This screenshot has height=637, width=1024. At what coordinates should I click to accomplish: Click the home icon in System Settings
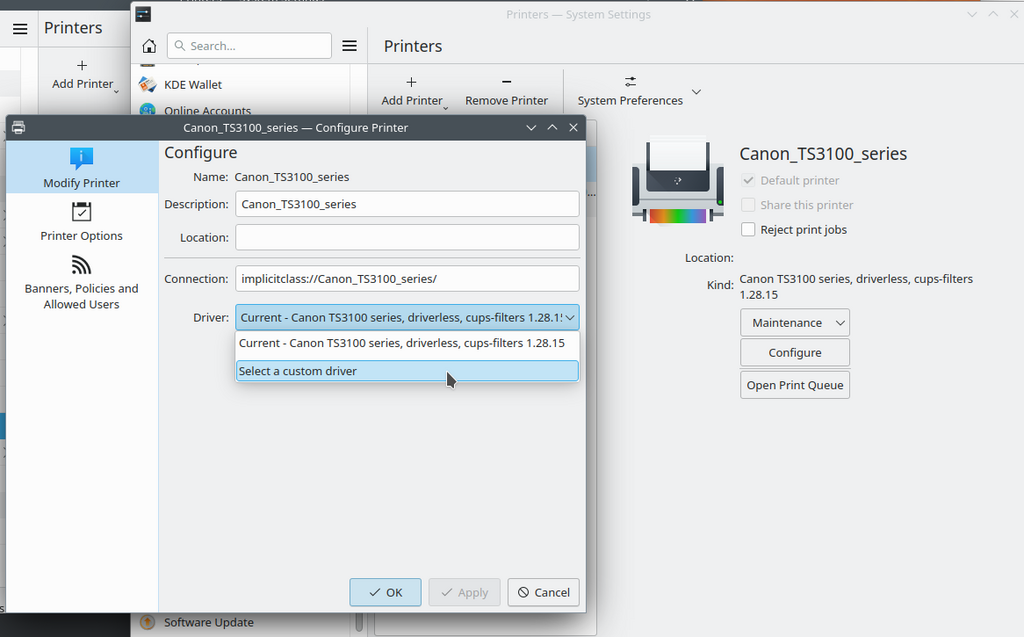tap(149, 46)
